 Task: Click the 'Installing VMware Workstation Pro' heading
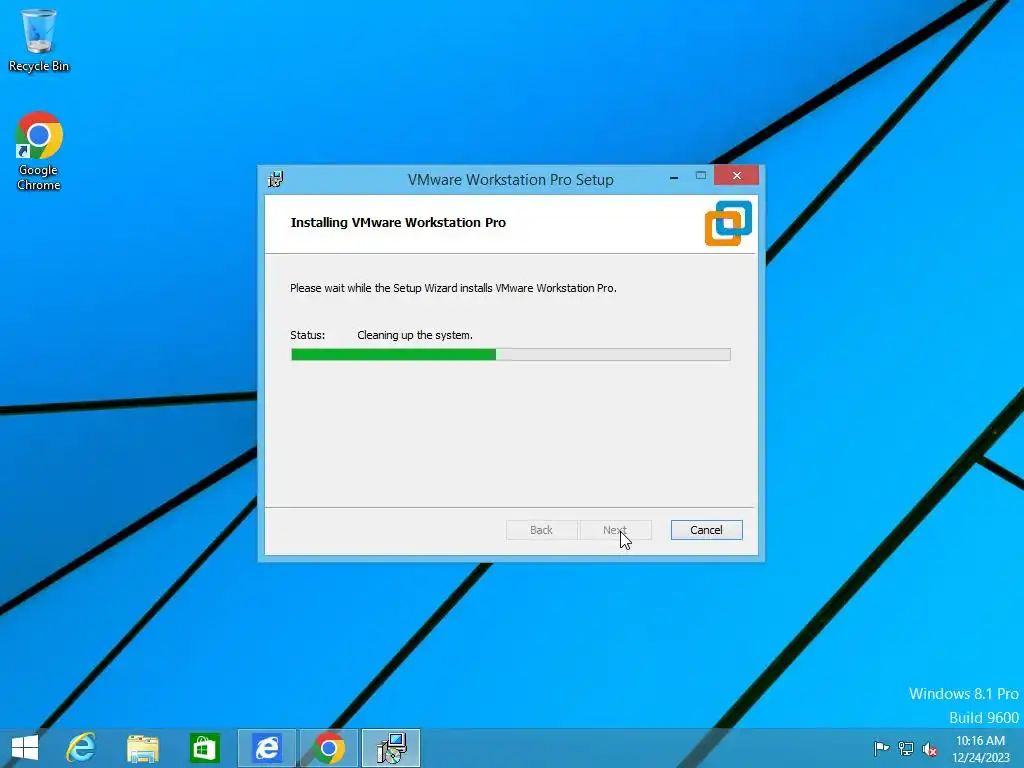pos(398,222)
